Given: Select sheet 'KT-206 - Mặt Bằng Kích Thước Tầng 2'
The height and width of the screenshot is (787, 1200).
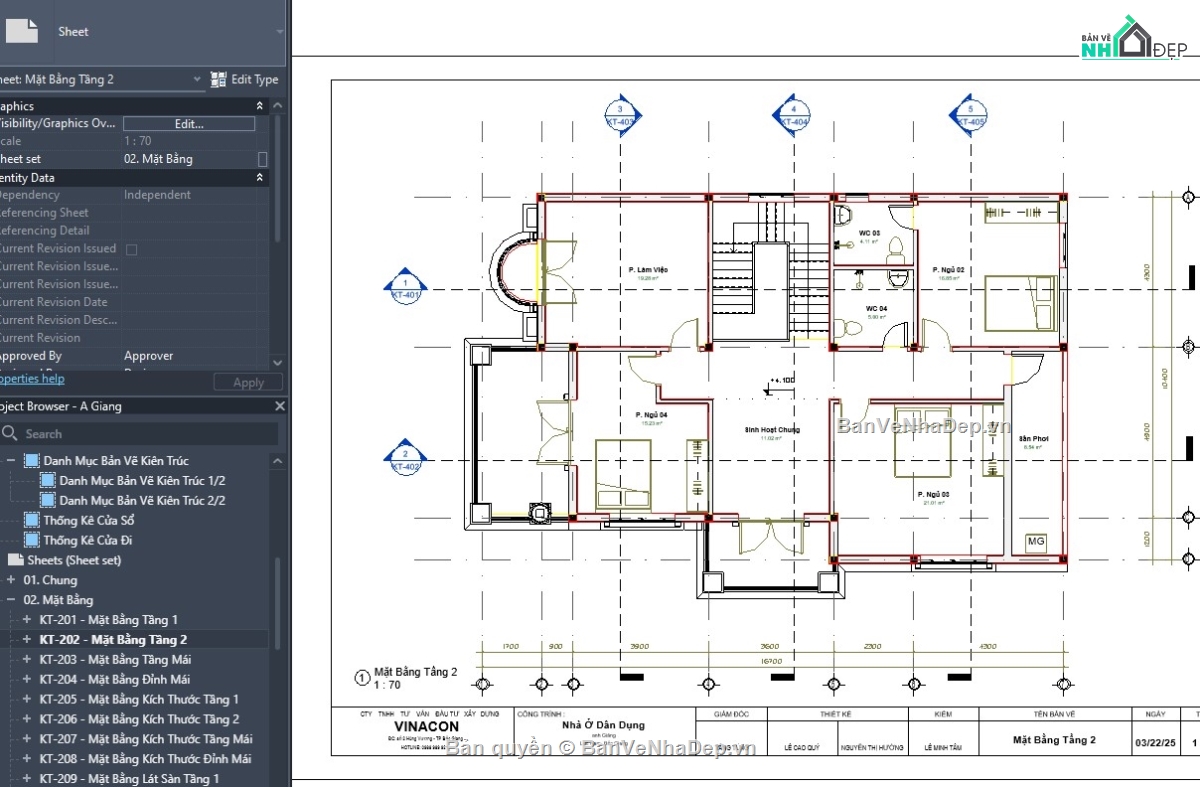Looking at the screenshot, I should point(139,719).
